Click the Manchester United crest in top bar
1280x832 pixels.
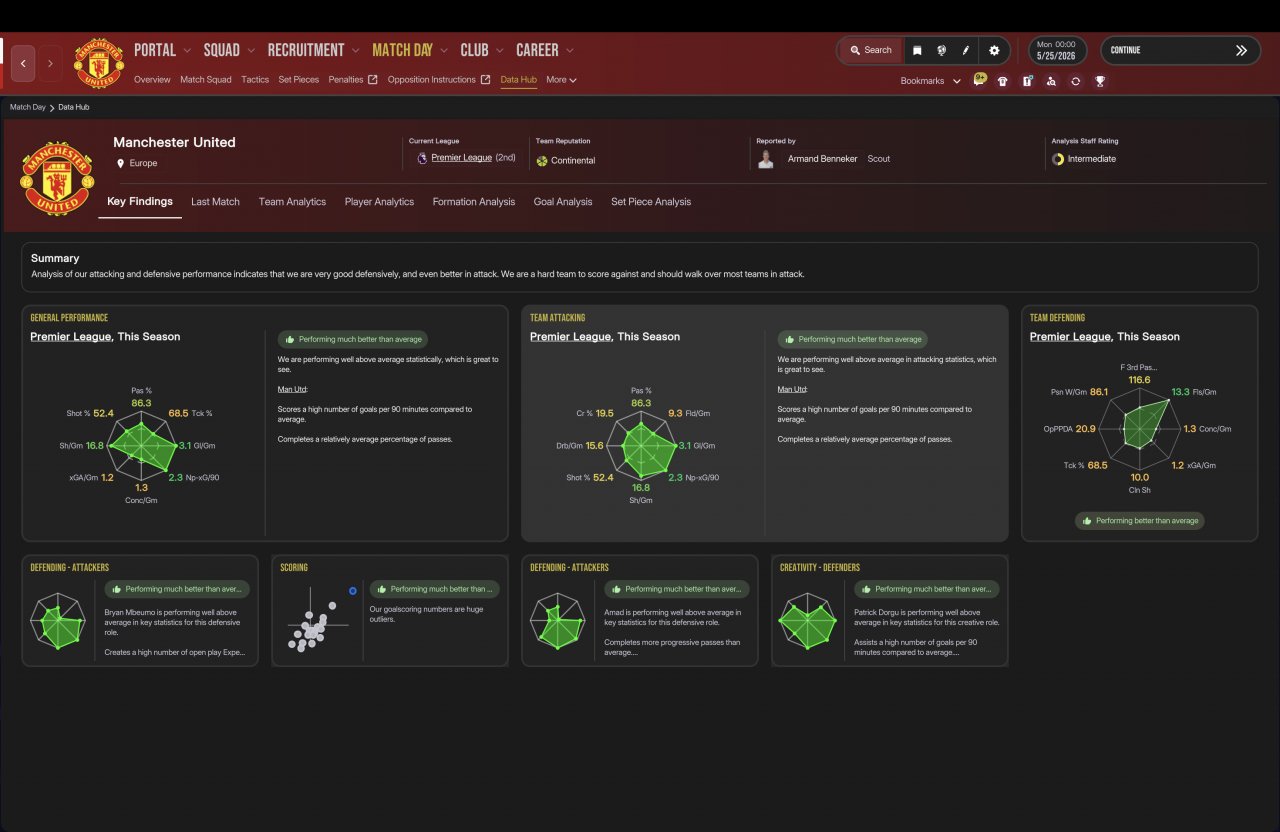pos(99,63)
